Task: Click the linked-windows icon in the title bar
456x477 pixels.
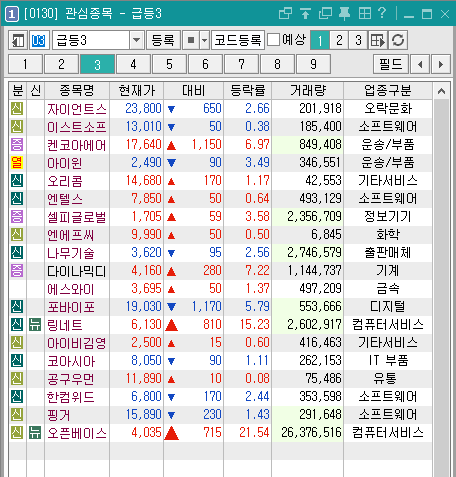Action: pos(285,14)
